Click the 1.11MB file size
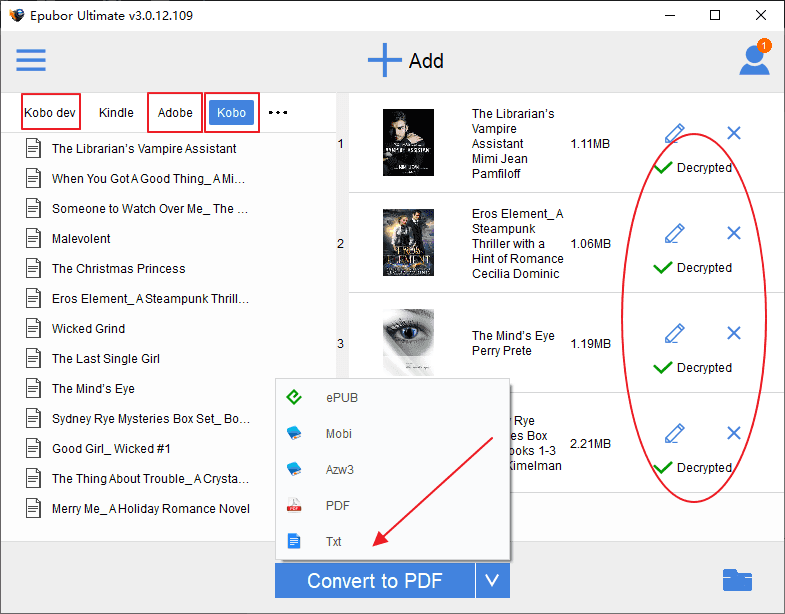Screen dimensions: 785x614 pyautogui.click(x=590, y=144)
